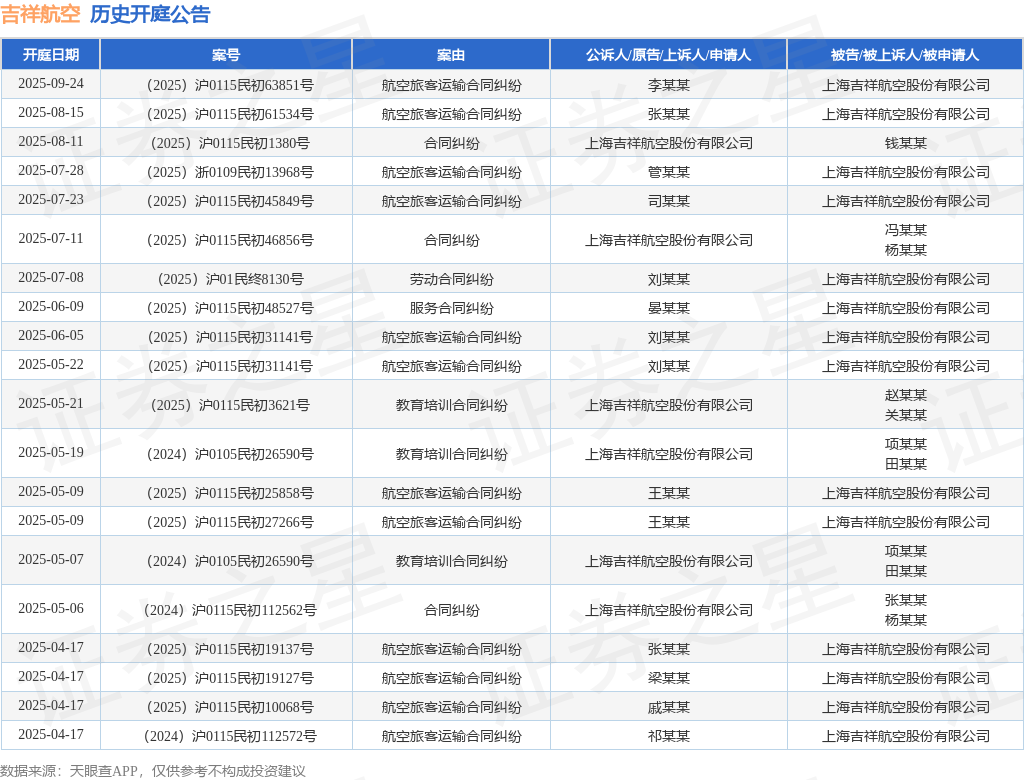
Task: Select the 公诉人/原告/上诉人/申请人 header
Action: click(669, 55)
